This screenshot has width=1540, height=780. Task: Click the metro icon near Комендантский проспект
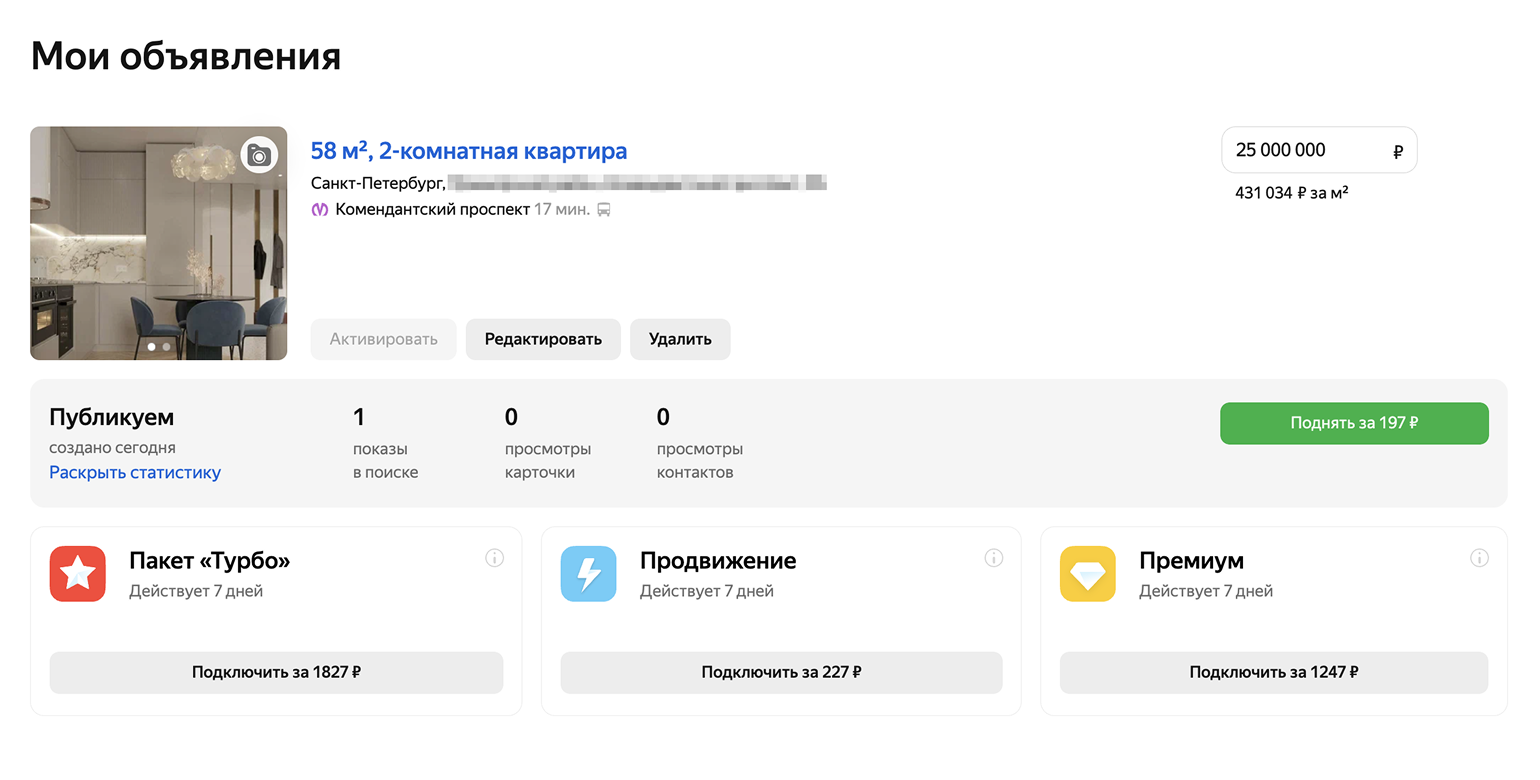tap(318, 209)
